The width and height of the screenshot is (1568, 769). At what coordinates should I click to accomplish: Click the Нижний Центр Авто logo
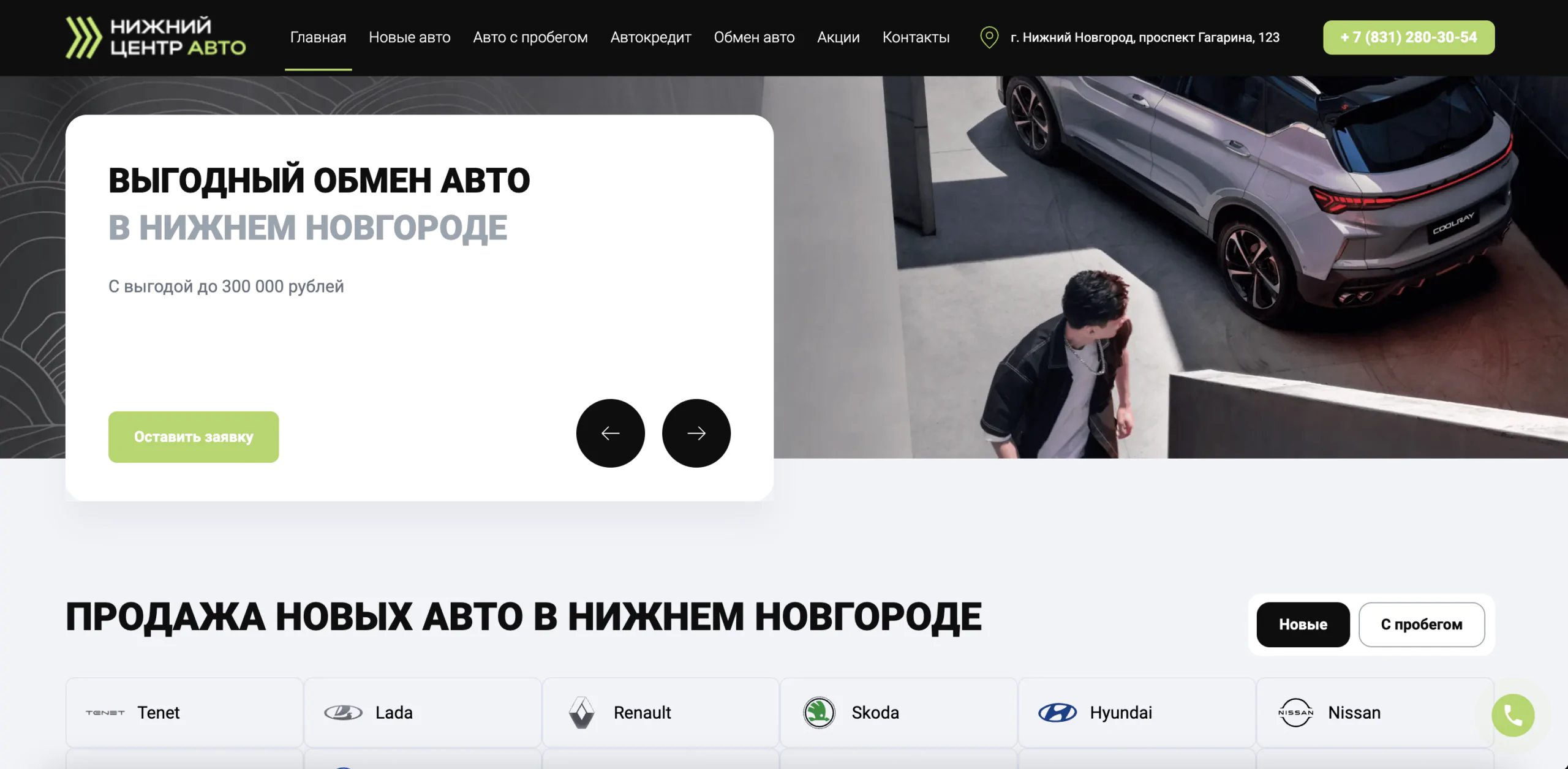[156, 37]
